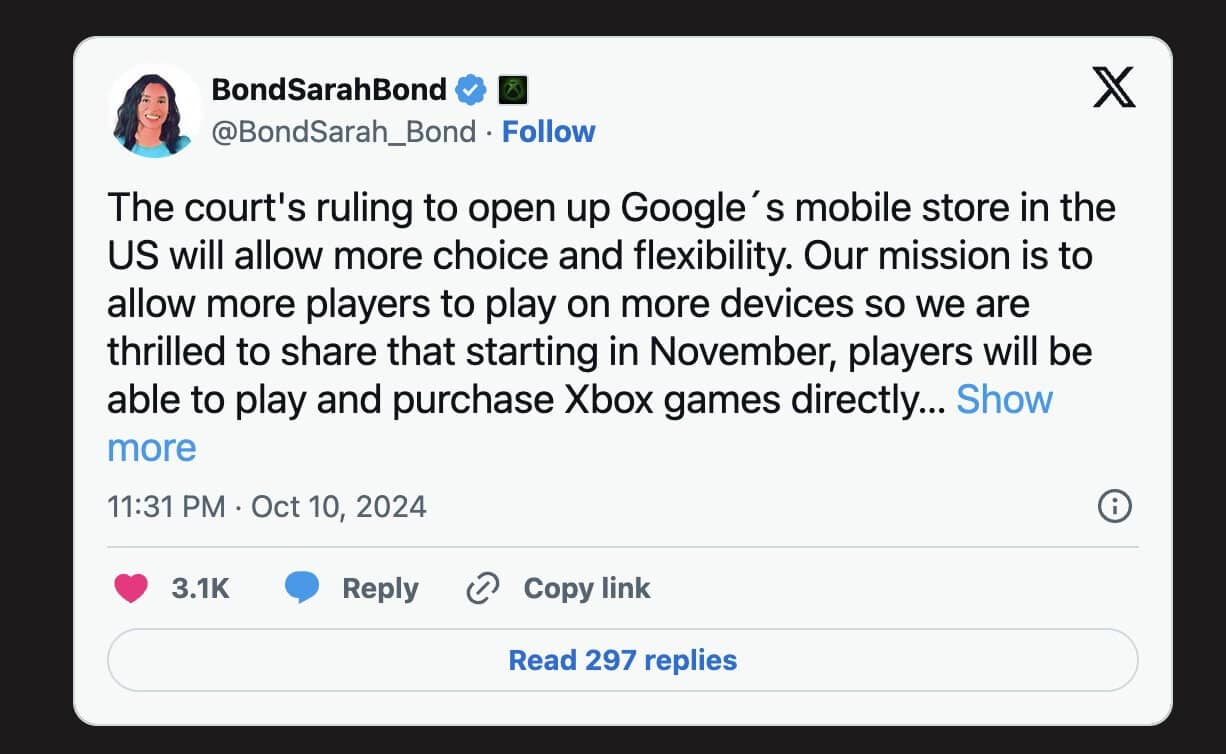The width and height of the screenshot is (1226, 754).
Task: Like the tweet with the heart icon
Action: 131,588
